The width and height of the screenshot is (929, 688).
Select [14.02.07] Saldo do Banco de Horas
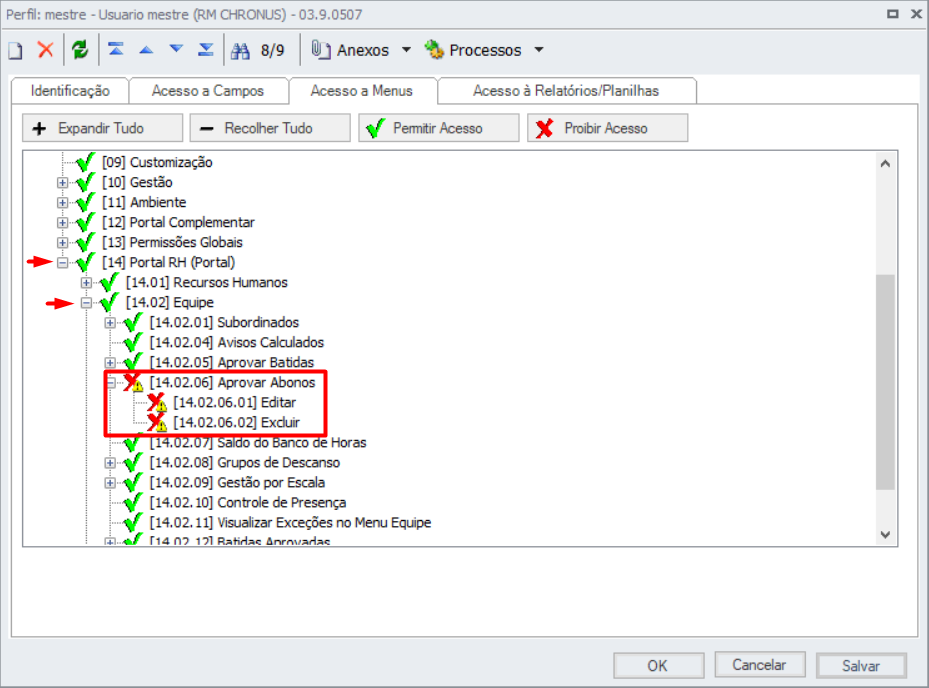point(258,443)
